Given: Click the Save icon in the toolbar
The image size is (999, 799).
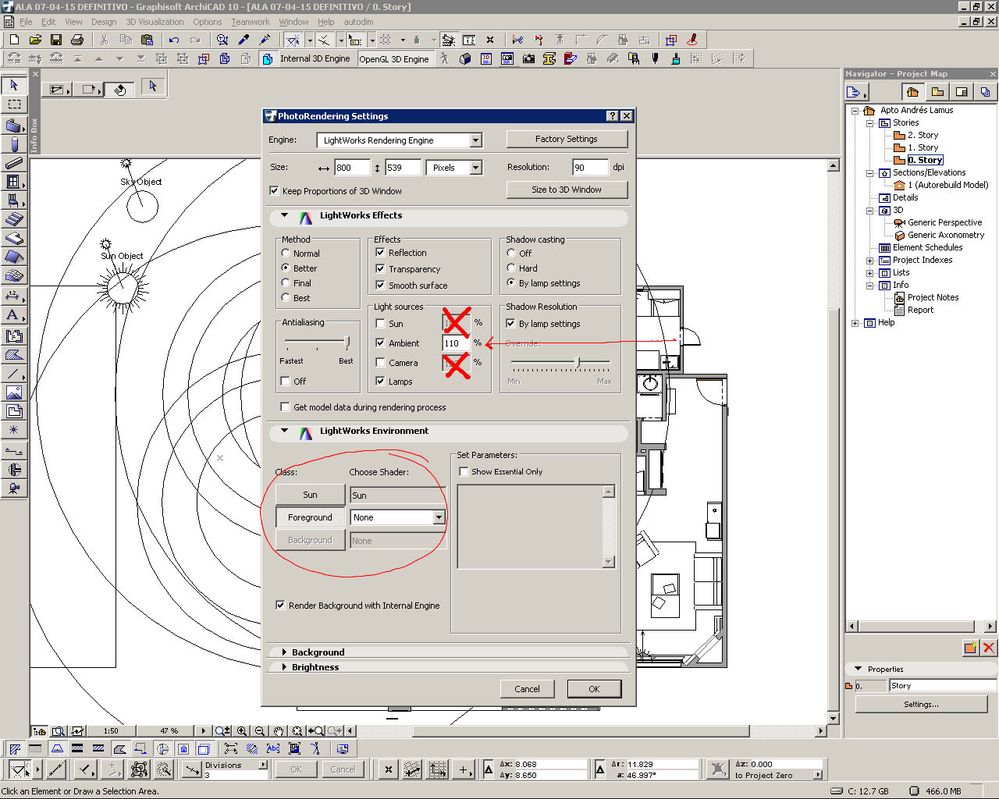Looking at the screenshot, I should [x=56, y=40].
